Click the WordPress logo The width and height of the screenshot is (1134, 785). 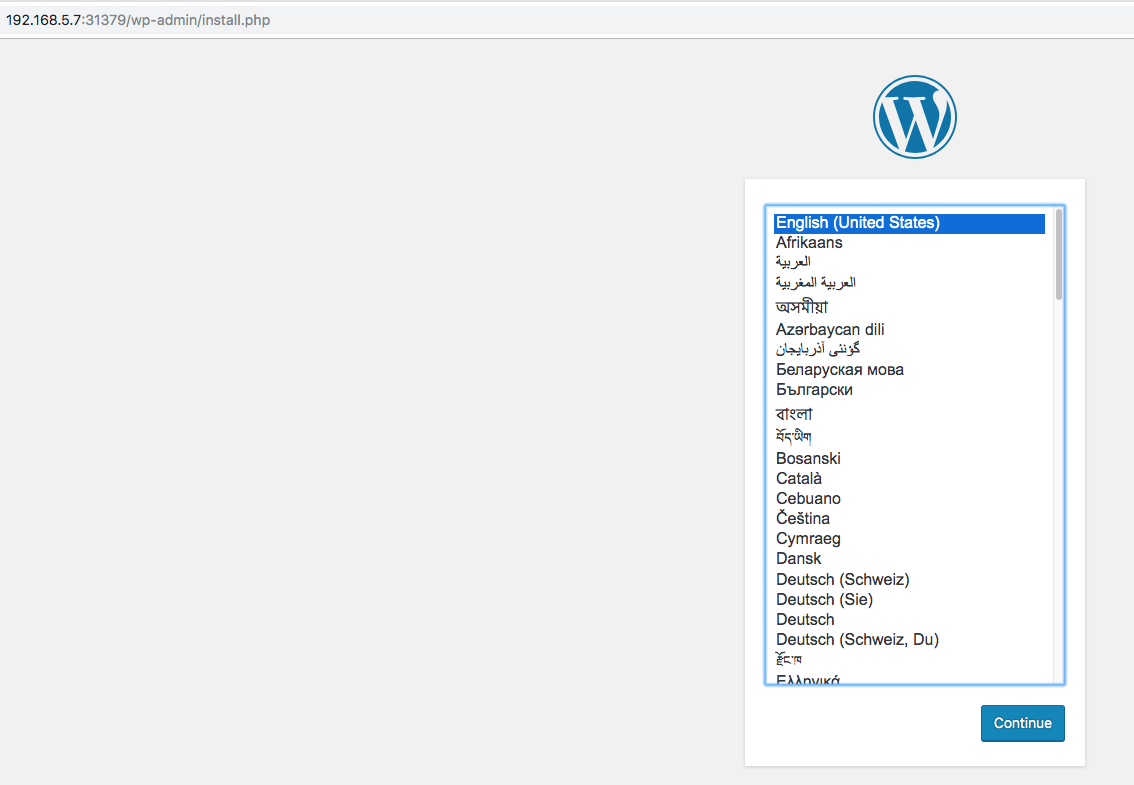coord(914,116)
